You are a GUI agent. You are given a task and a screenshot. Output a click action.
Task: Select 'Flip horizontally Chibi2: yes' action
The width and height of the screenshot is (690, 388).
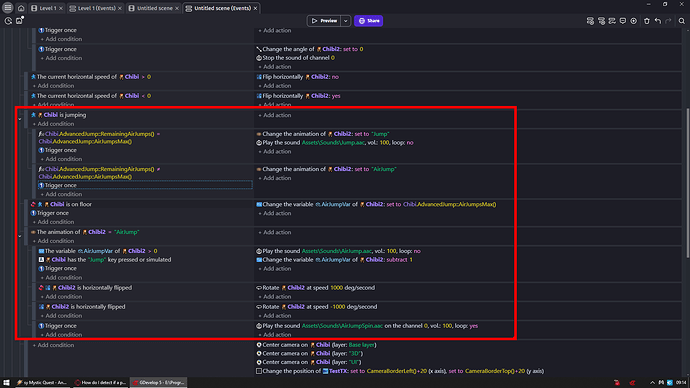click(298, 96)
